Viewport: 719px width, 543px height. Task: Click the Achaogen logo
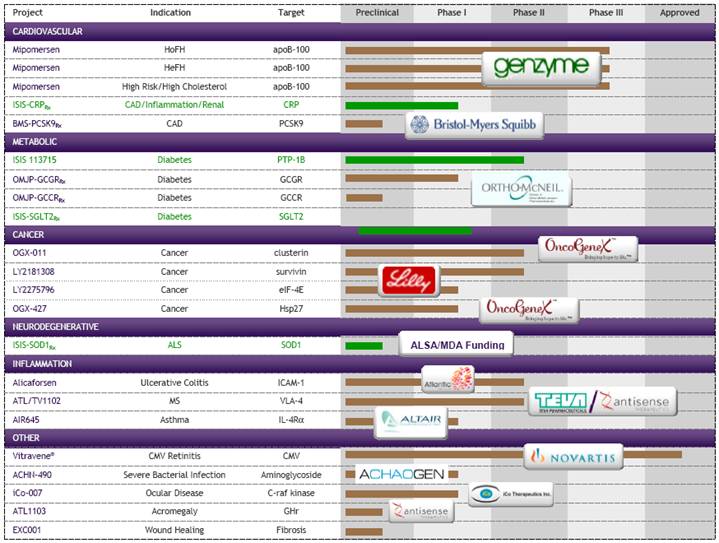402,474
